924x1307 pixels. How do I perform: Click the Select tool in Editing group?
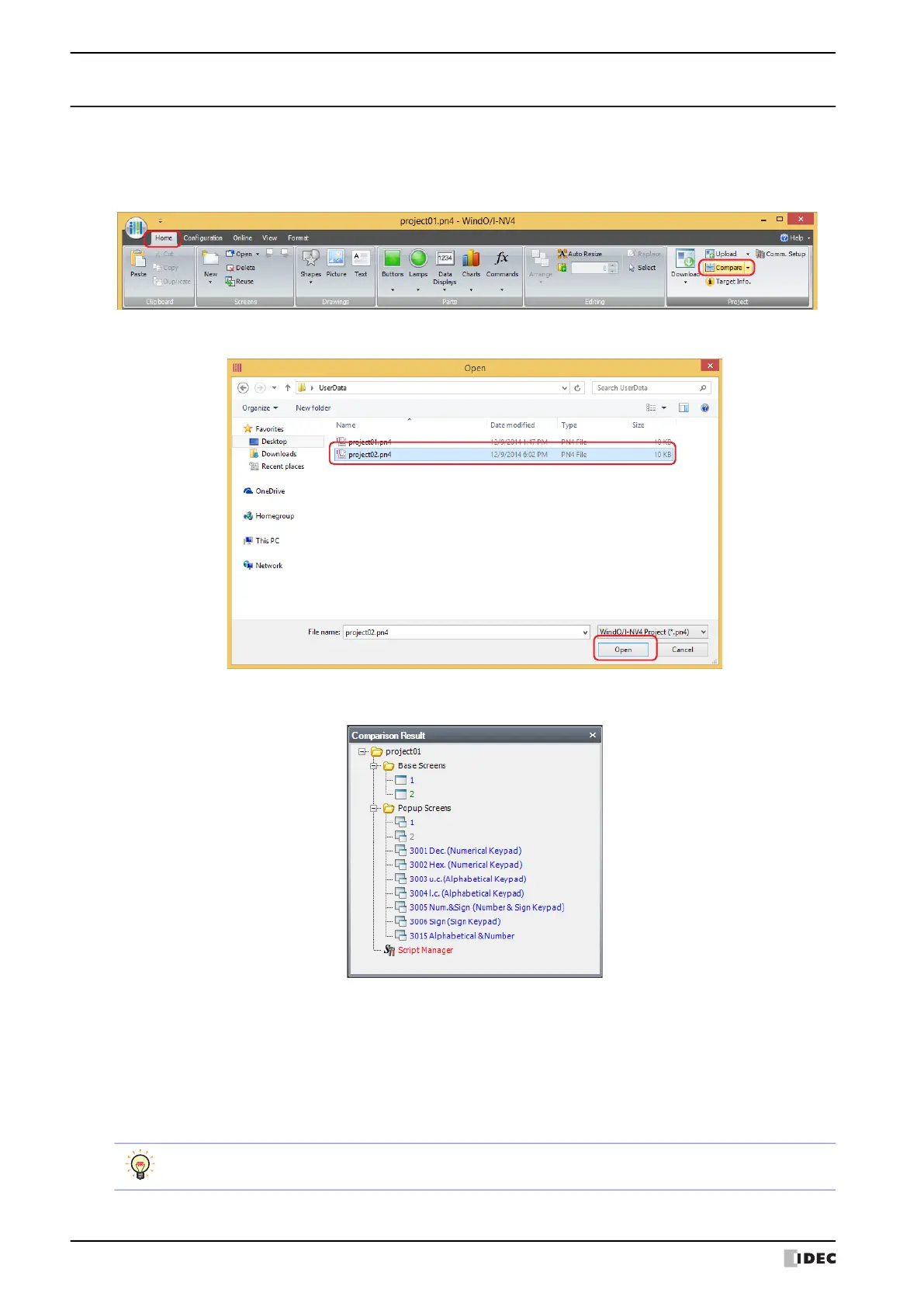642,268
